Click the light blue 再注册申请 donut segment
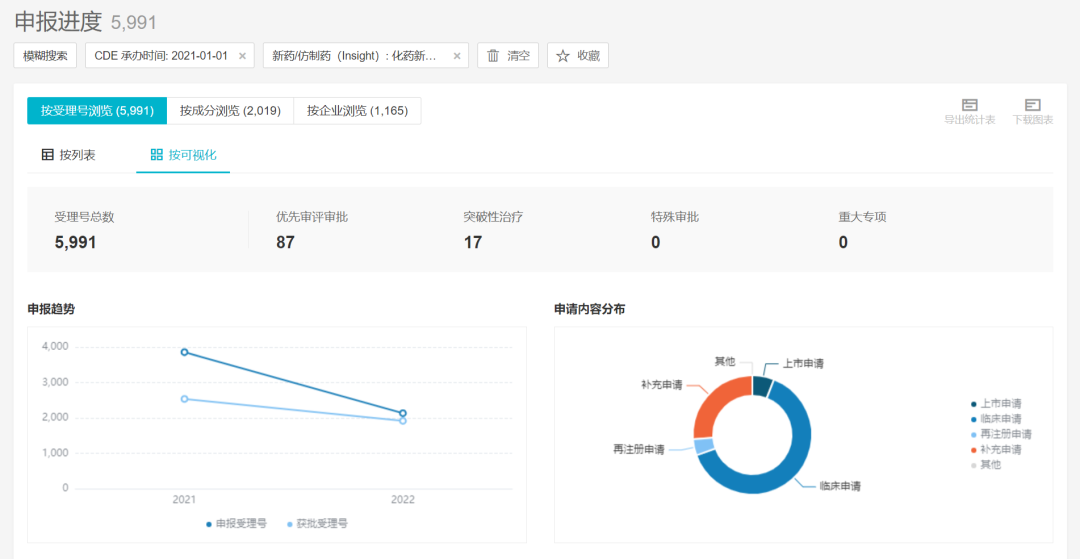Screen dimensions: 1080x559 coord(704,445)
